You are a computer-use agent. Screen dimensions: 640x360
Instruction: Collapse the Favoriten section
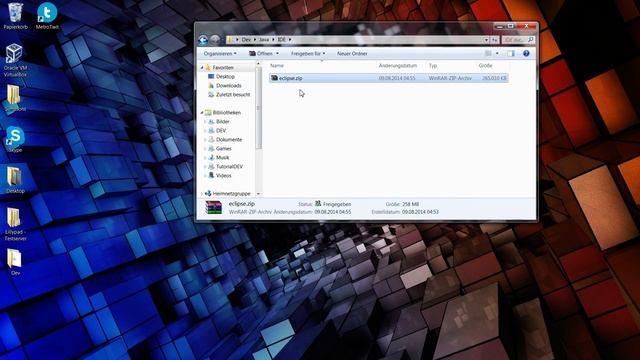coord(202,67)
